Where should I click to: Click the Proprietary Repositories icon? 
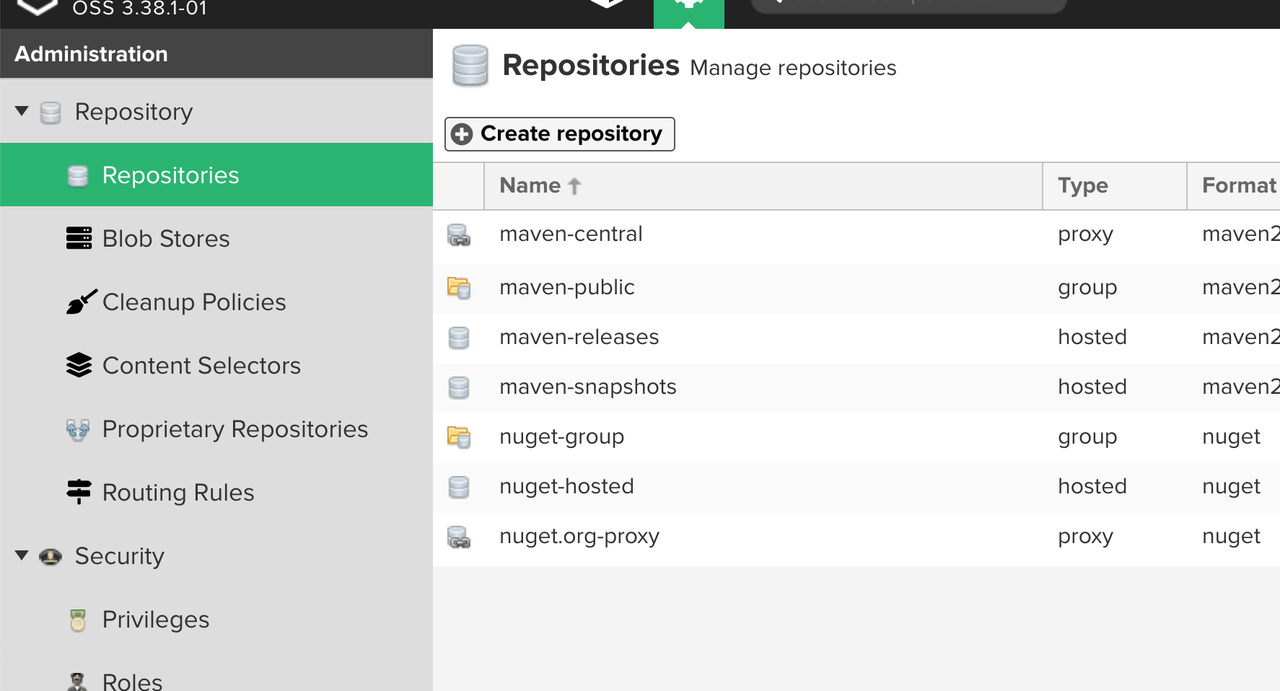[78, 429]
